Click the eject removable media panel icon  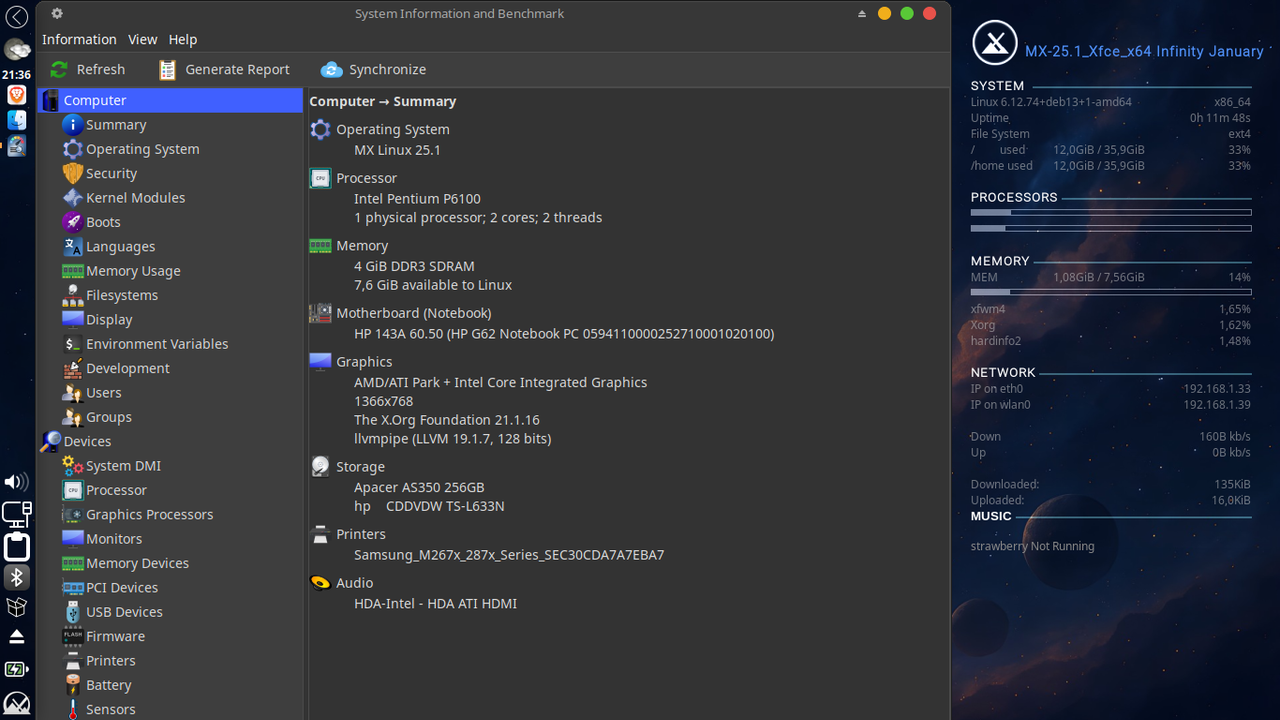click(16, 637)
